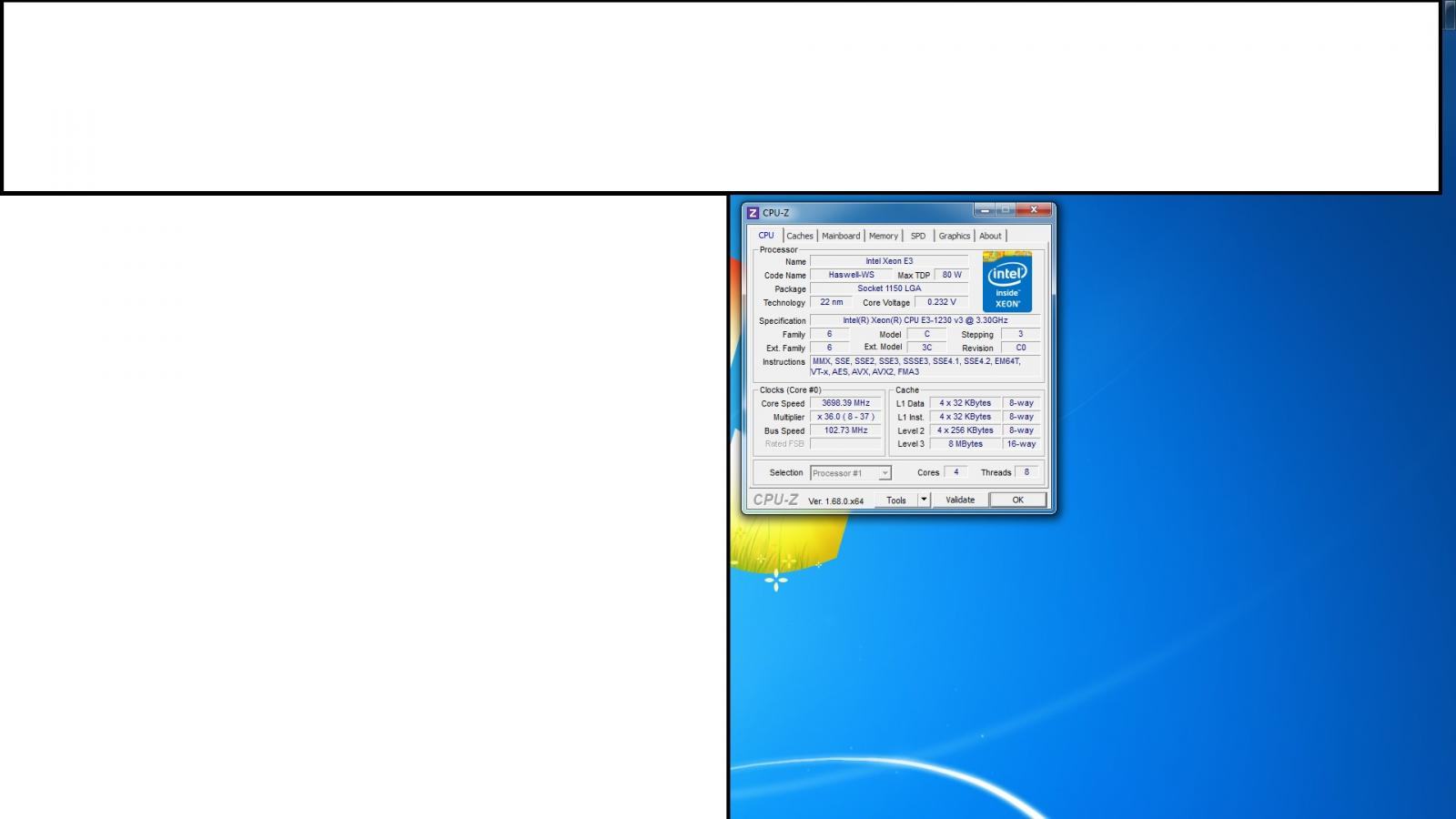
Task: Open the About tab
Action: (x=990, y=236)
